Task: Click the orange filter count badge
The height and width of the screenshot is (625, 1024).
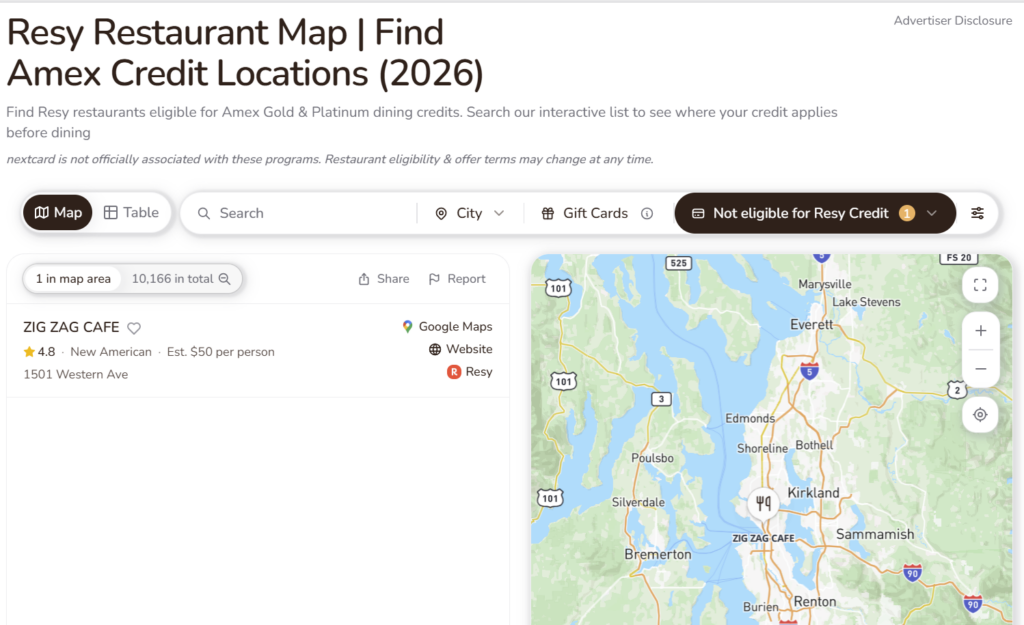Action: point(906,213)
